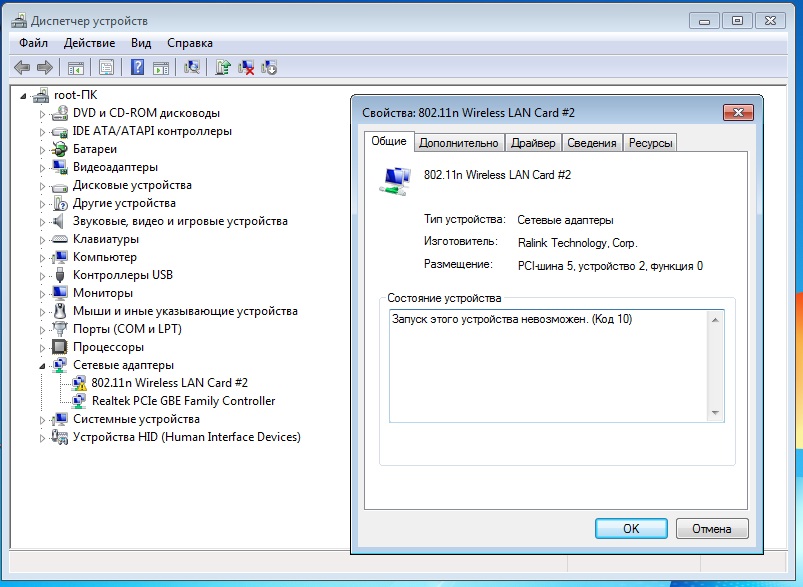The height and width of the screenshot is (587, 803).
Task: Open the Вид menu
Action: (141, 43)
